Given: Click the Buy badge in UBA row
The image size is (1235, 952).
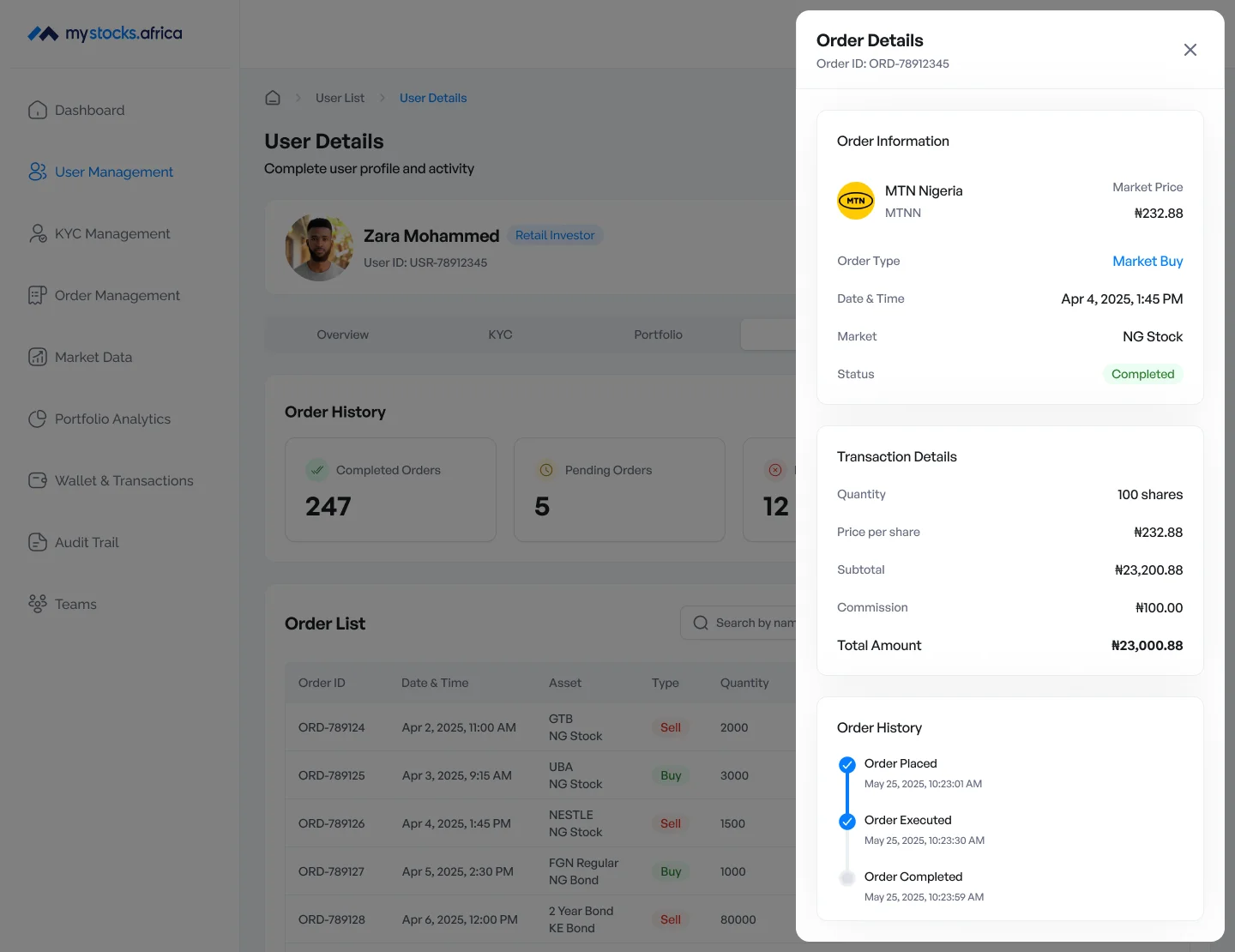Looking at the screenshot, I should click(671, 775).
